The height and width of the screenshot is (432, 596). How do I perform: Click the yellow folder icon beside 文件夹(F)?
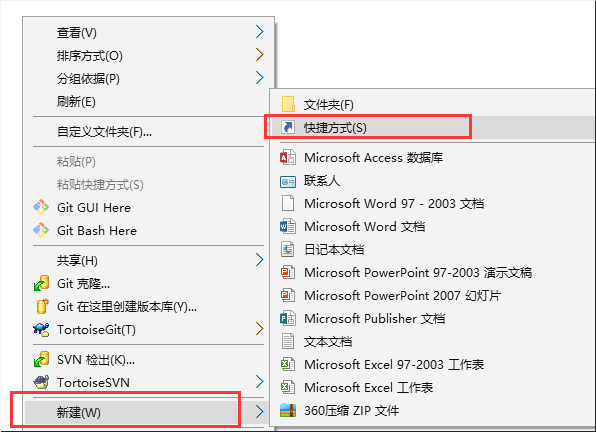(x=288, y=104)
